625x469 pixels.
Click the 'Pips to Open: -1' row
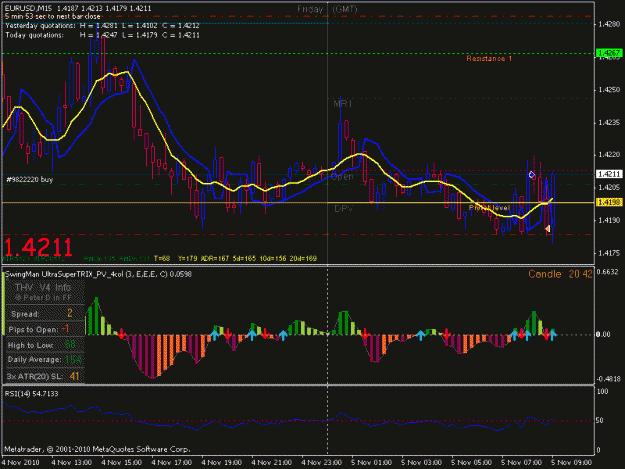(x=39, y=330)
